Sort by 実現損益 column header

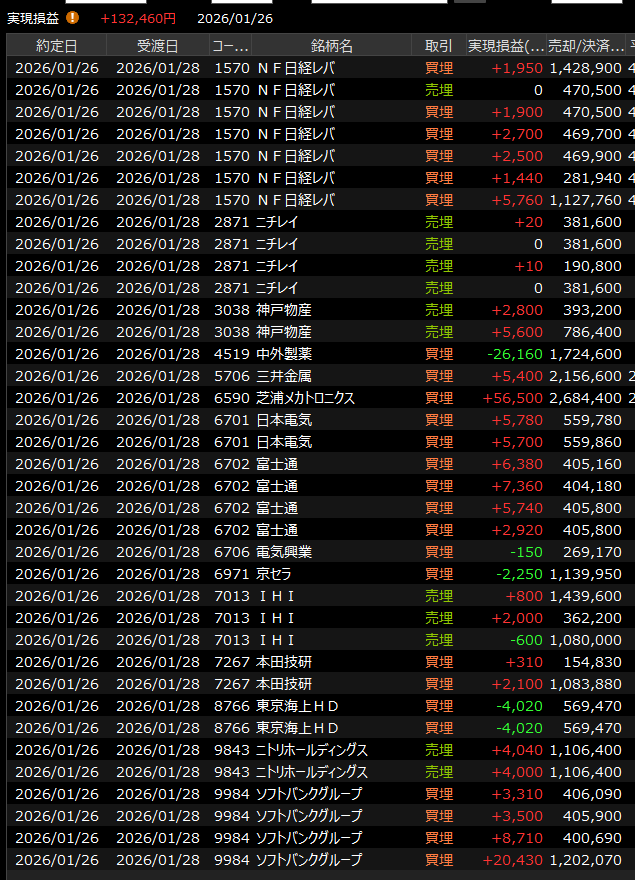coord(506,46)
